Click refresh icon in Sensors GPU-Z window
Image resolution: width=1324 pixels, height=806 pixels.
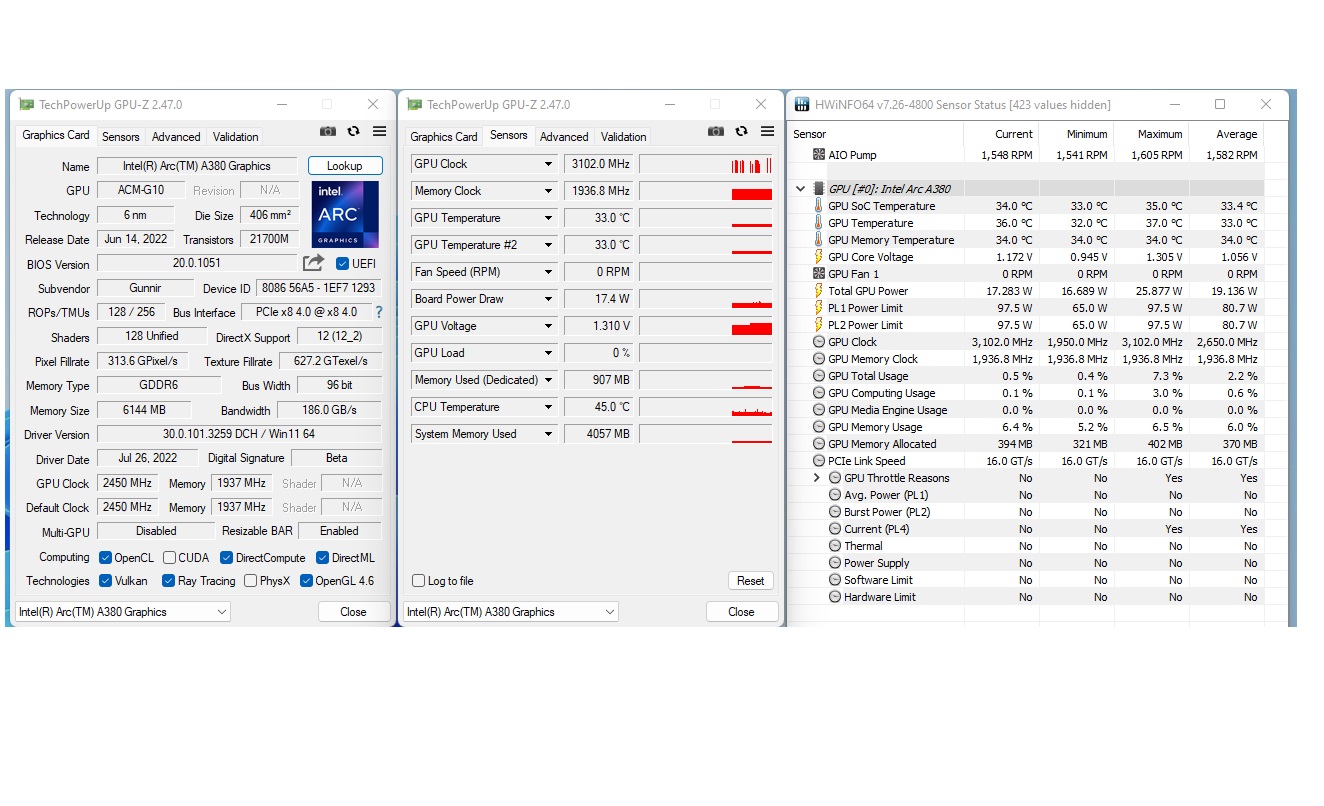tap(742, 131)
